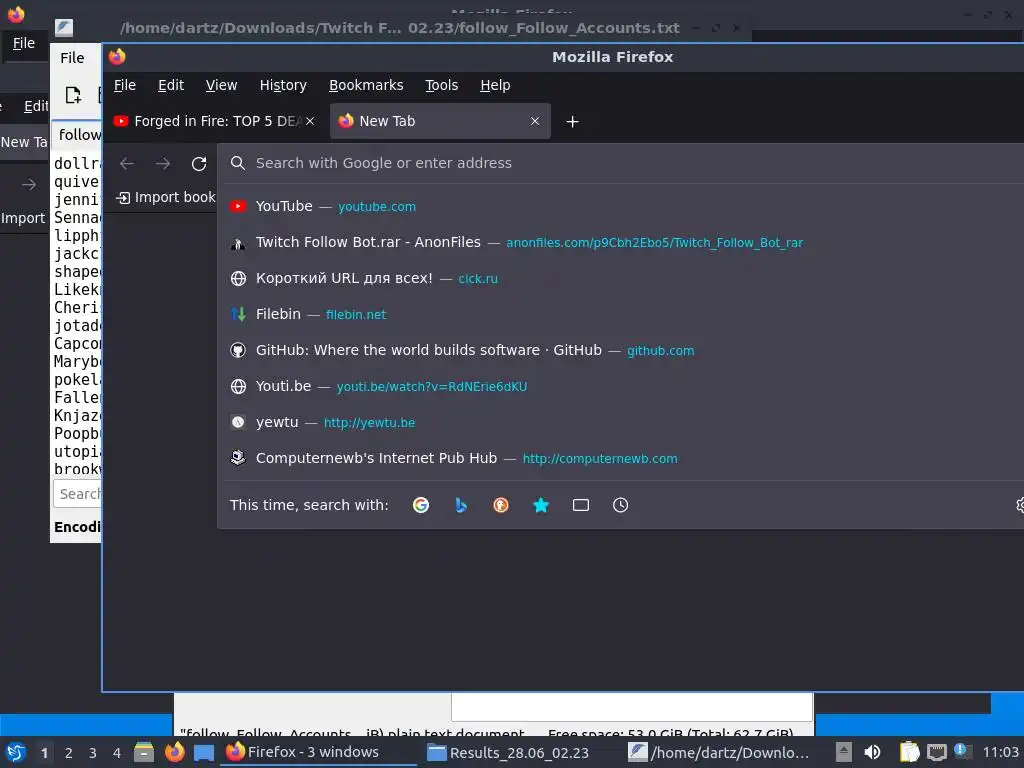Open the clck.ru short URL suggestion
The height and width of the screenshot is (768, 1024).
click(x=620, y=278)
